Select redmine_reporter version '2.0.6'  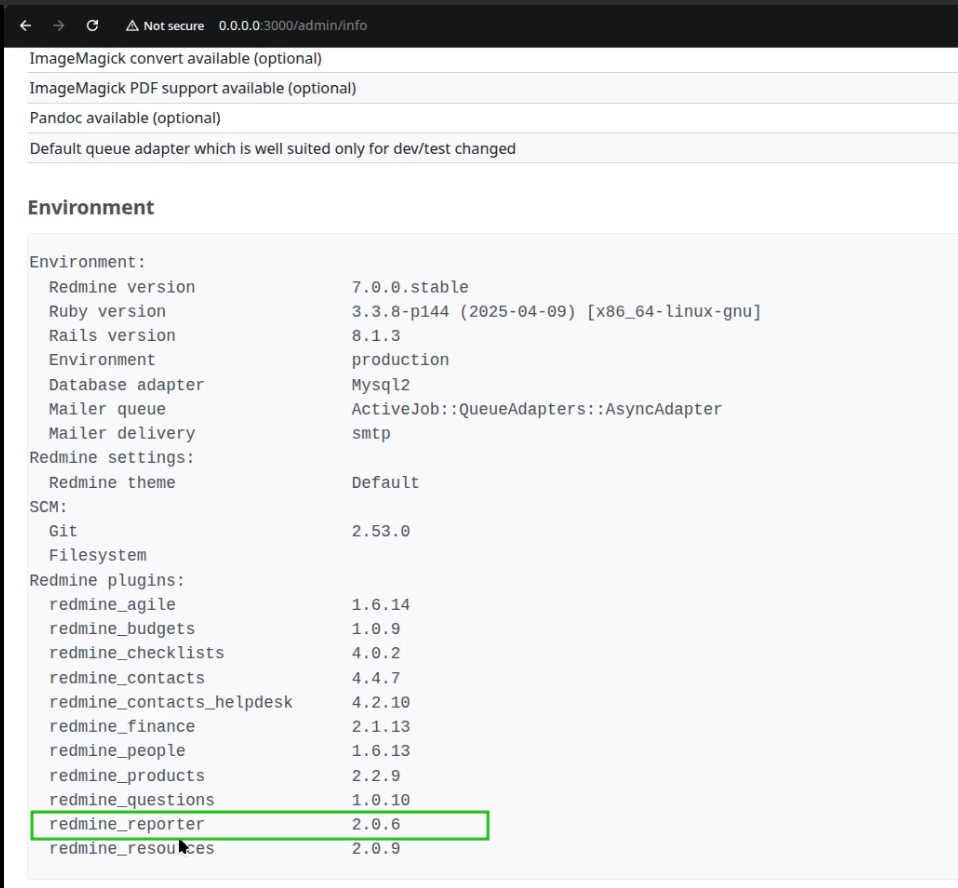[376, 824]
